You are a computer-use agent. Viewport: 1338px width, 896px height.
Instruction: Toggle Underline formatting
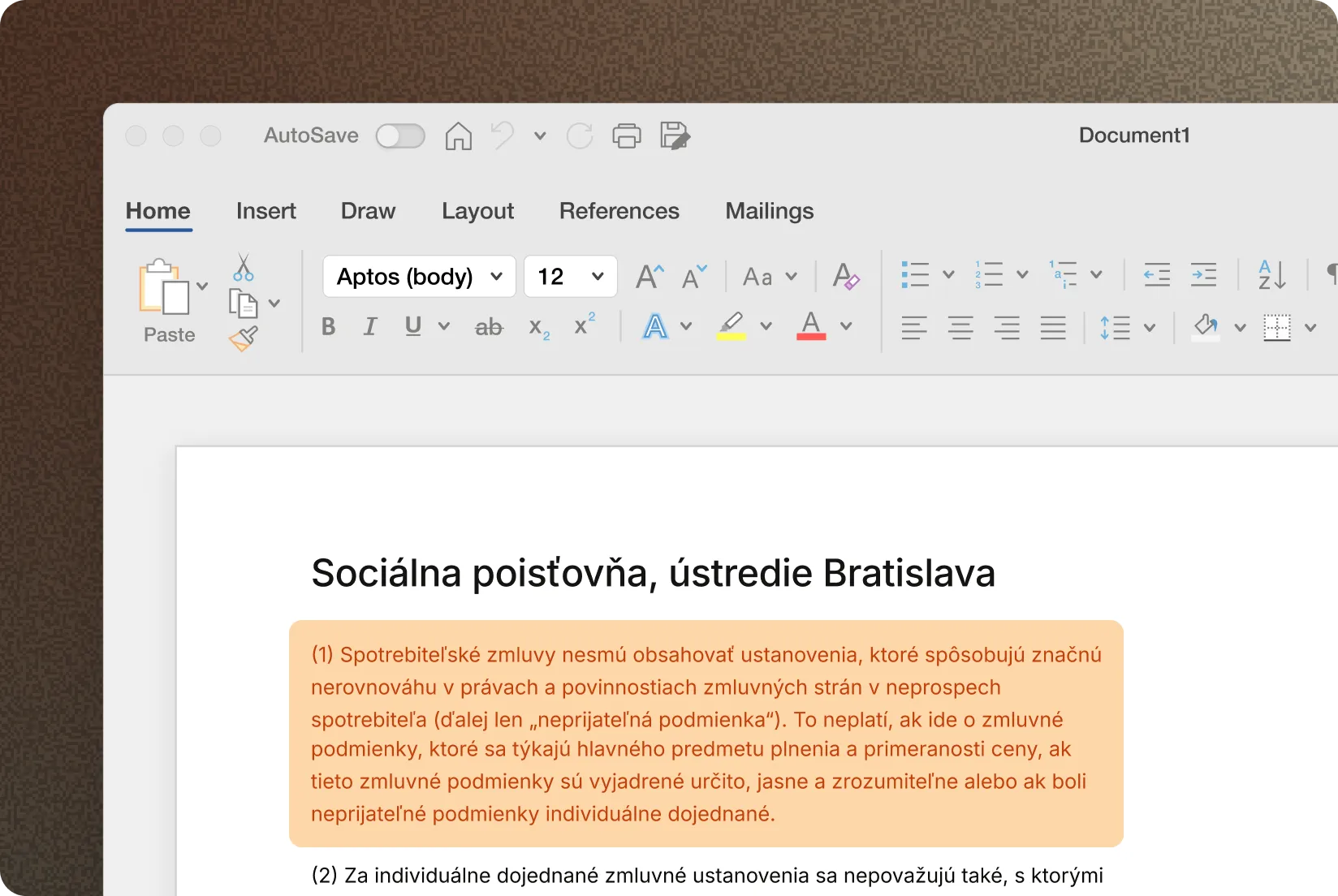tap(413, 326)
